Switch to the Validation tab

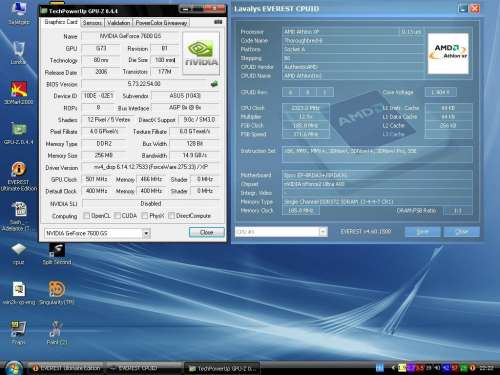click(119, 23)
